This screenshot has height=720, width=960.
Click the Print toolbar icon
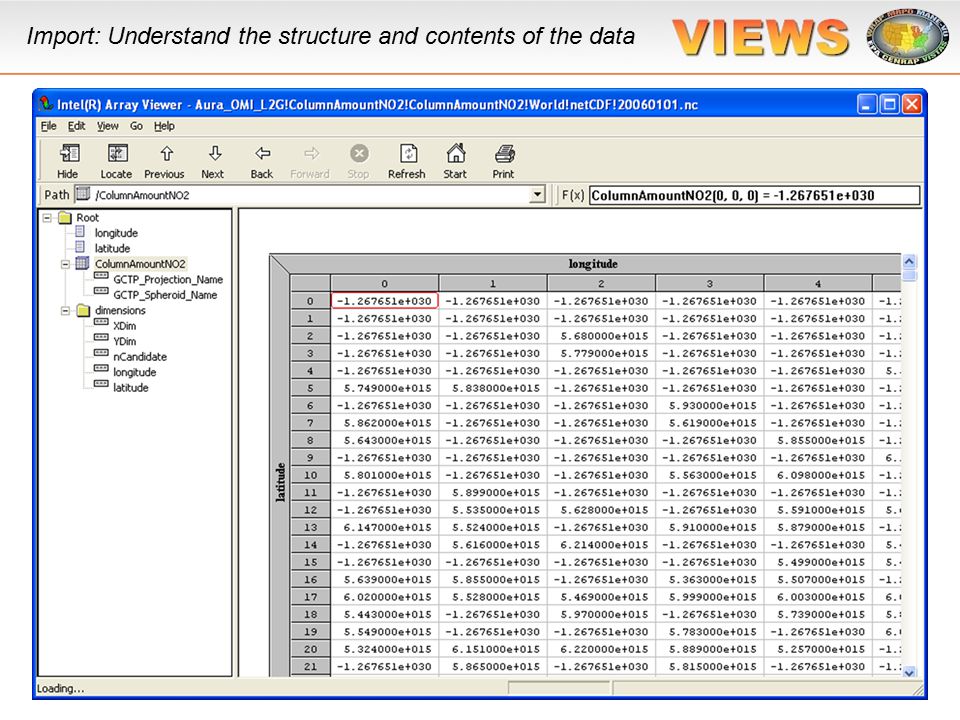coord(504,154)
